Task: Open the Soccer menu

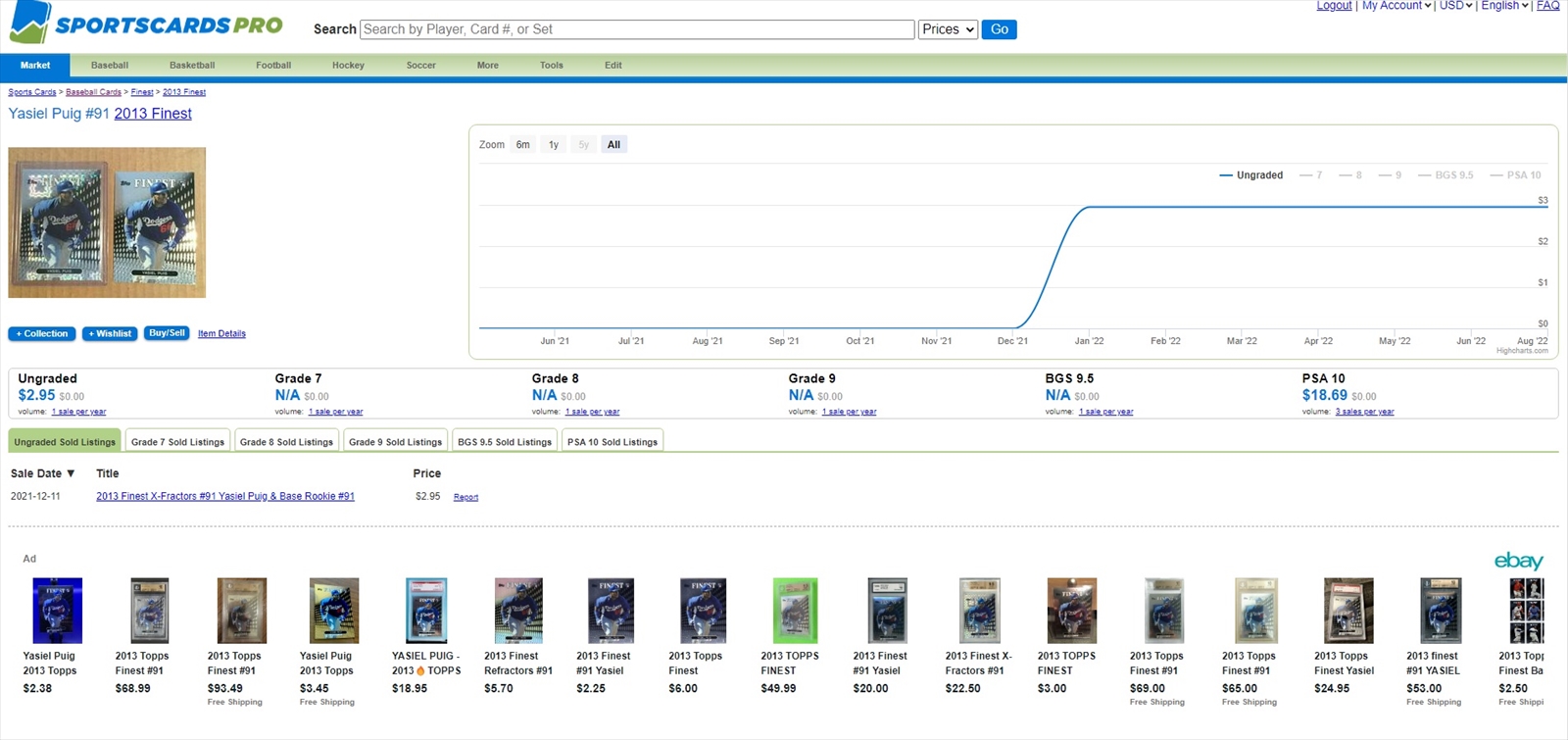Action: pyautogui.click(x=421, y=66)
